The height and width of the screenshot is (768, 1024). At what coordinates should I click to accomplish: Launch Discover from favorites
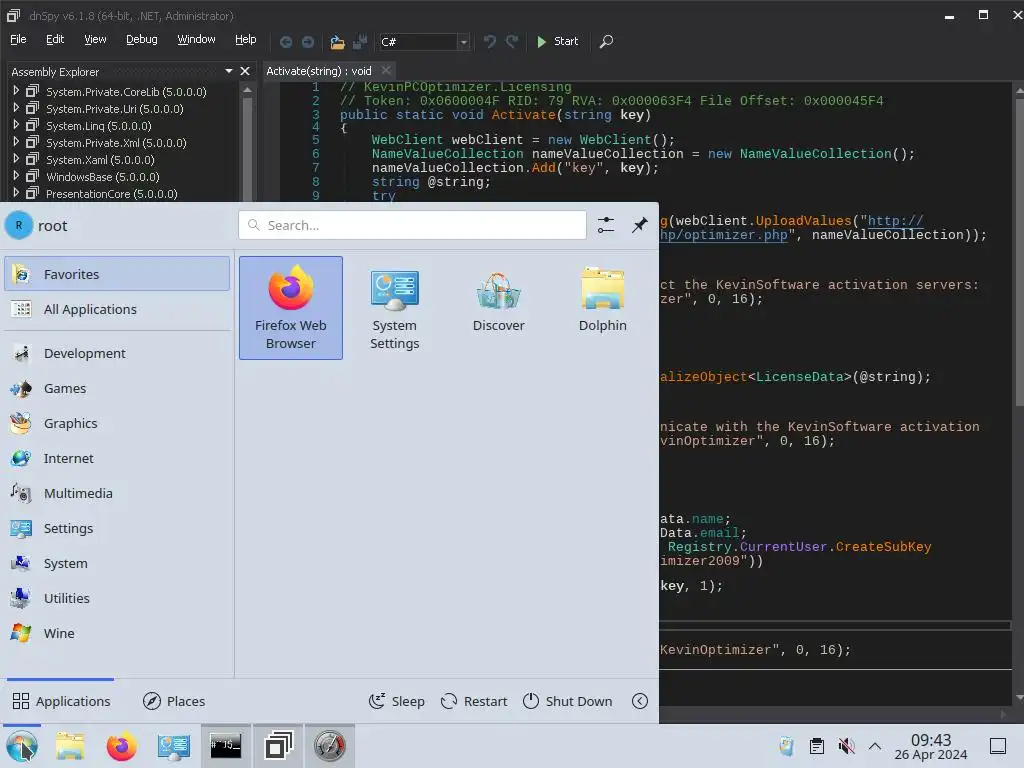pos(498,308)
